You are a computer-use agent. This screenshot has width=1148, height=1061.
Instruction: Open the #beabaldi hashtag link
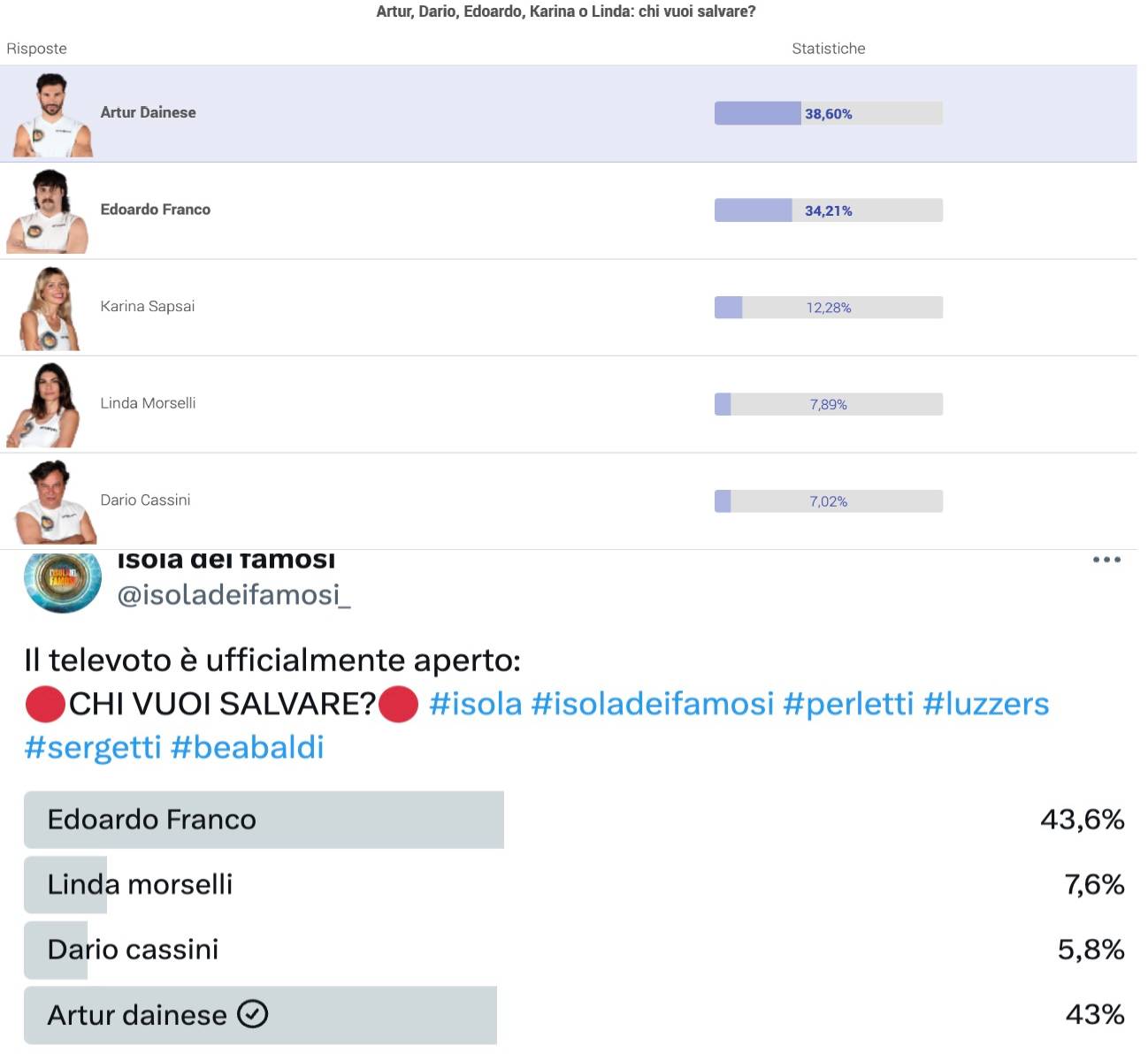coord(247,747)
